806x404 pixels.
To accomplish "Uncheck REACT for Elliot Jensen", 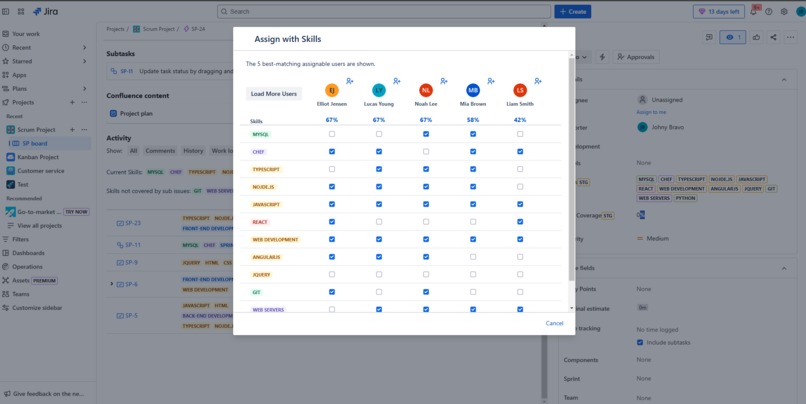I will pyautogui.click(x=332, y=222).
